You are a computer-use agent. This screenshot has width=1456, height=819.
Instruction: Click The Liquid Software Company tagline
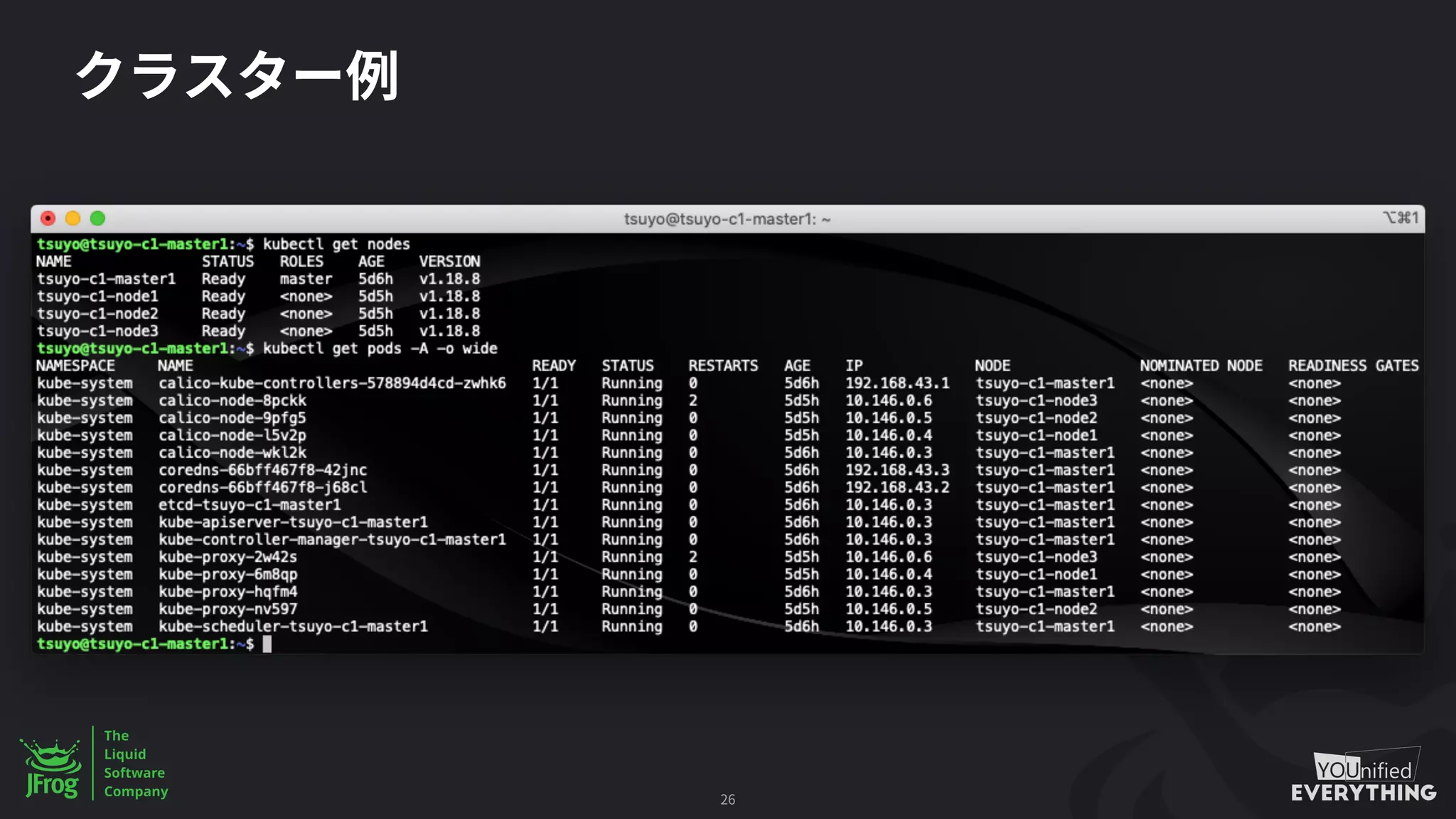pyautogui.click(x=135, y=764)
